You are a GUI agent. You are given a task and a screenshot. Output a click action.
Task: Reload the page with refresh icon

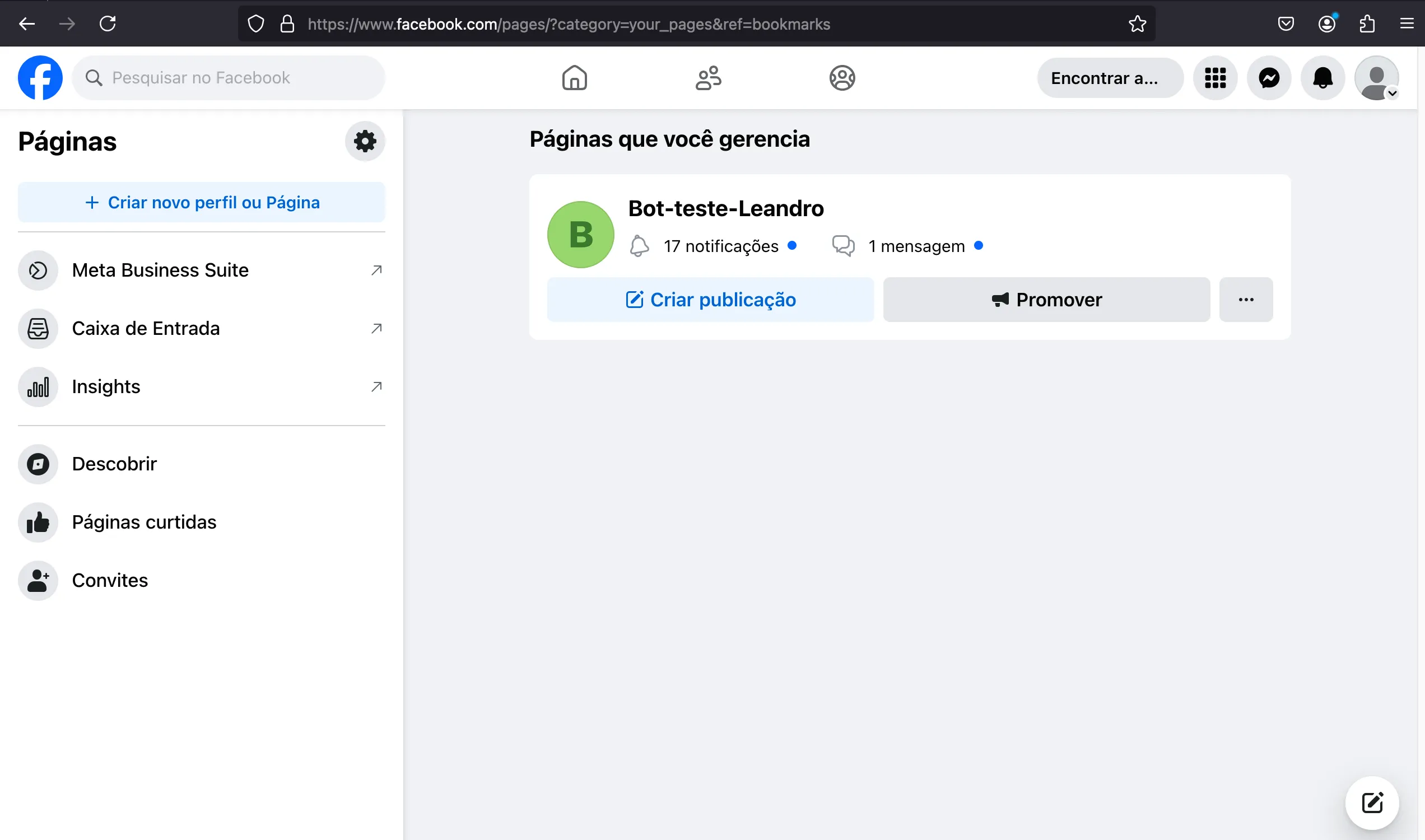(x=108, y=24)
